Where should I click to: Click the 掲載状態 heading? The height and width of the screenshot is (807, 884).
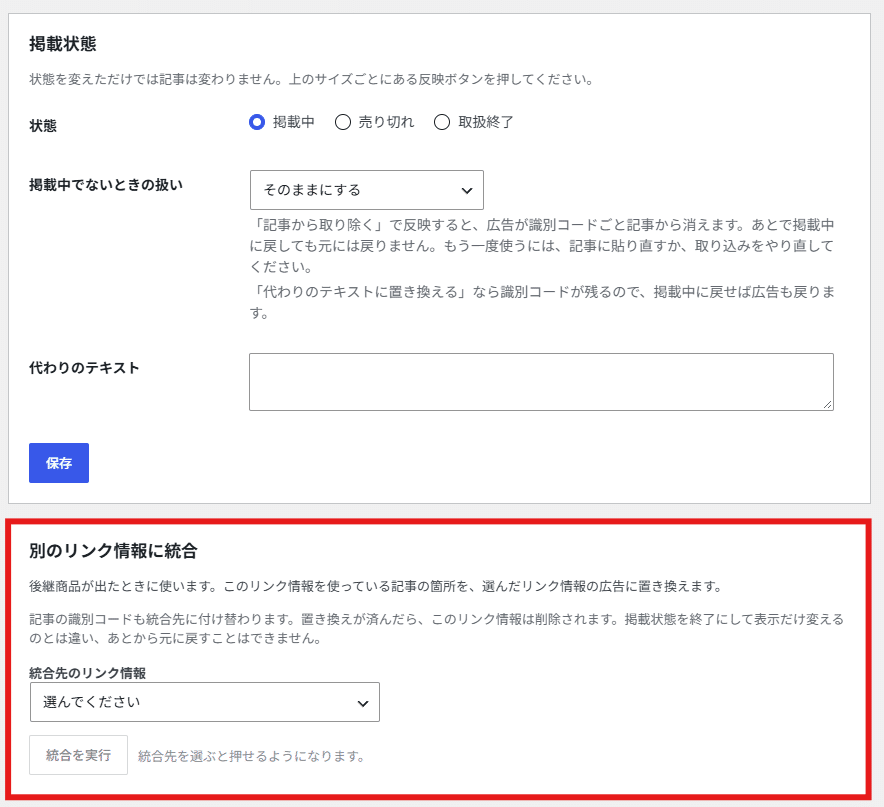coord(63,44)
